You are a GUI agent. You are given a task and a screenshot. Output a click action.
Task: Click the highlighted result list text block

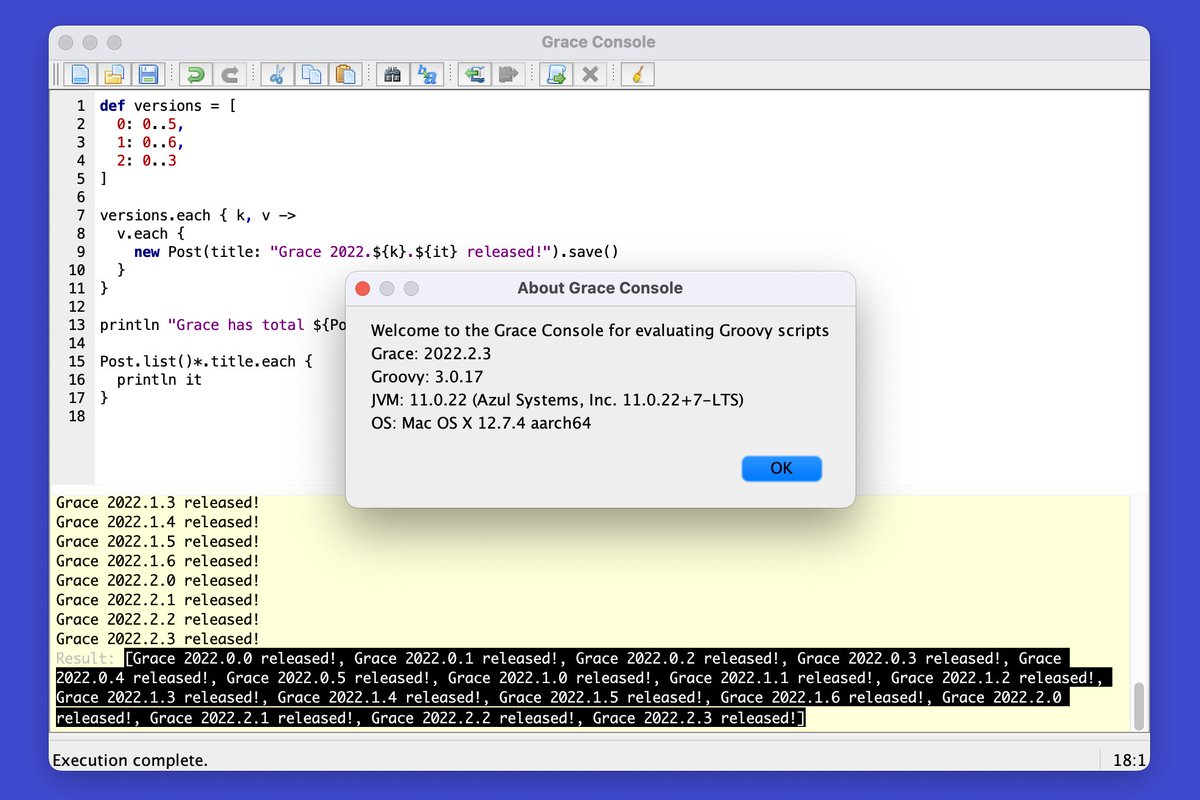point(584,688)
